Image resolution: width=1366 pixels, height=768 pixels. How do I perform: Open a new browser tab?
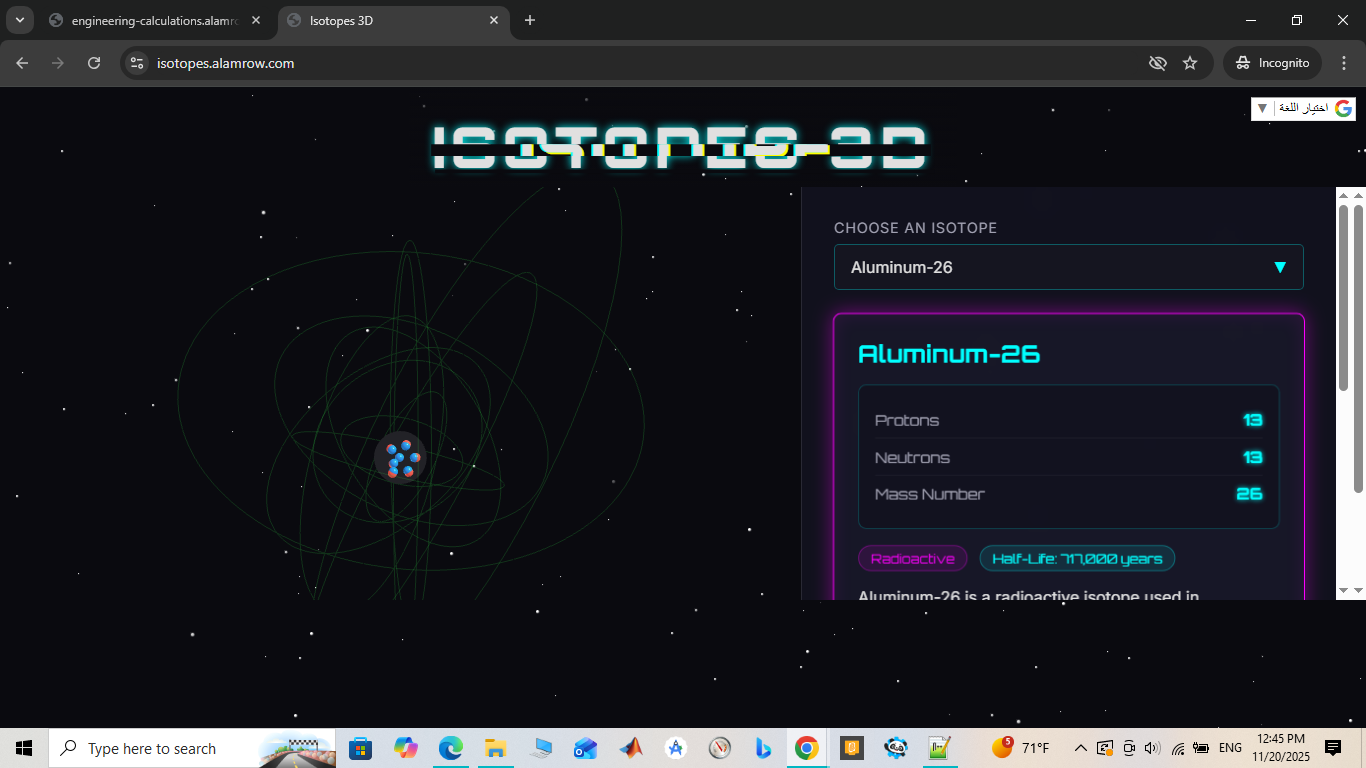[530, 20]
